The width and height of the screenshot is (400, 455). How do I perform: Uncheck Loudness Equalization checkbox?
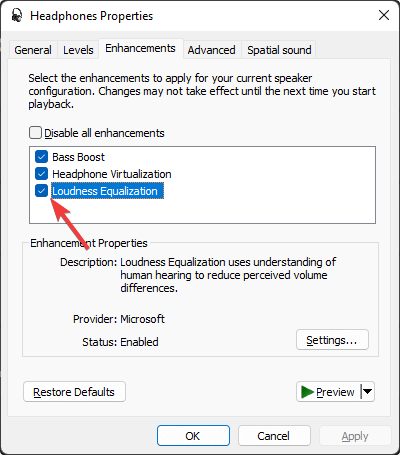[x=41, y=191]
